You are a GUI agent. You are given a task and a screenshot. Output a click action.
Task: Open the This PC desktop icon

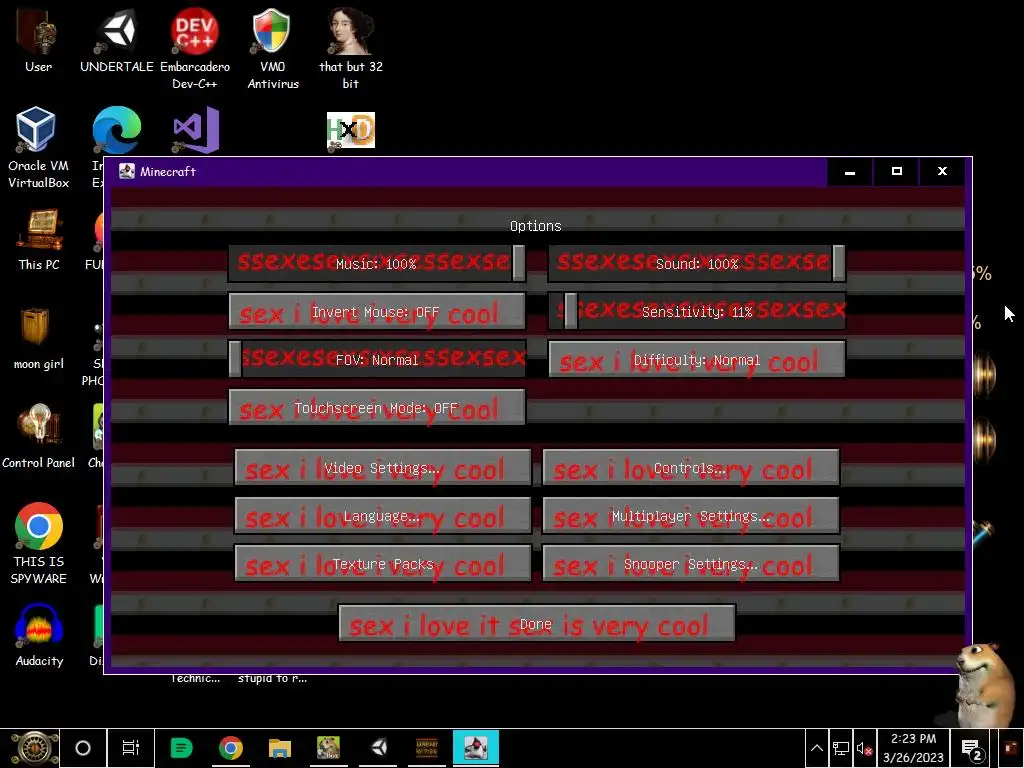[x=39, y=239]
